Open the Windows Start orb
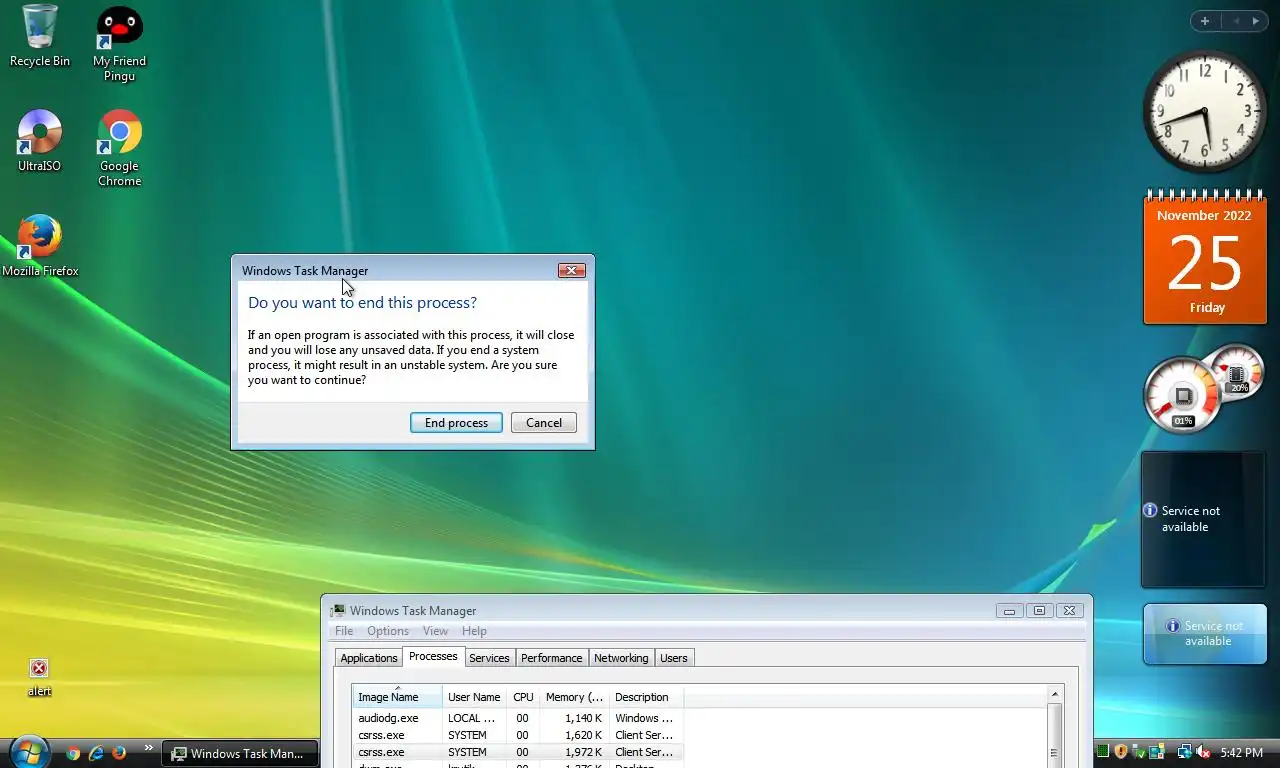 click(28, 750)
